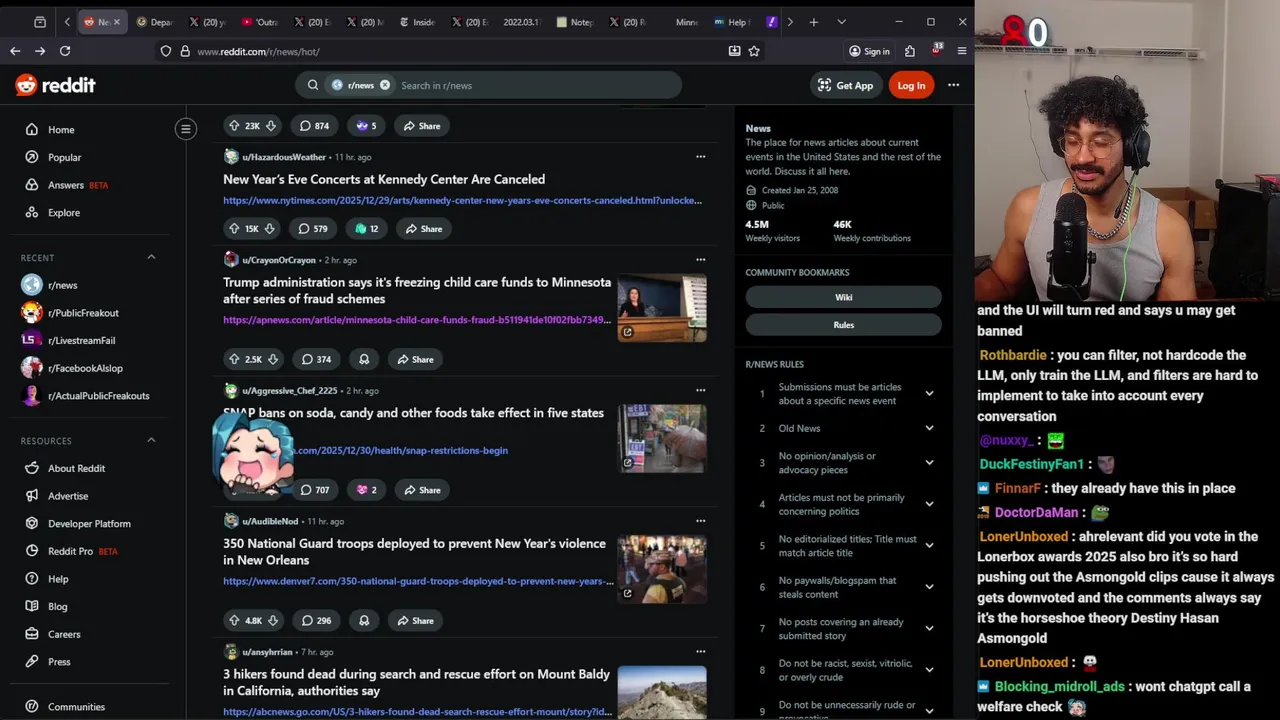Open comments on the Kennedy Center post
Viewport: 1280px width, 720px height.
click(313, 229)
